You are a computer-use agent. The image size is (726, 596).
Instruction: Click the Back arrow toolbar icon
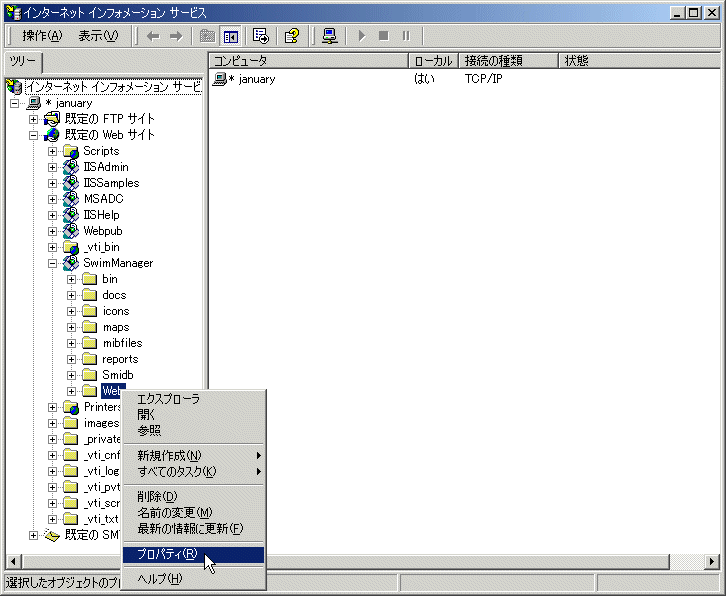[153, 36]
